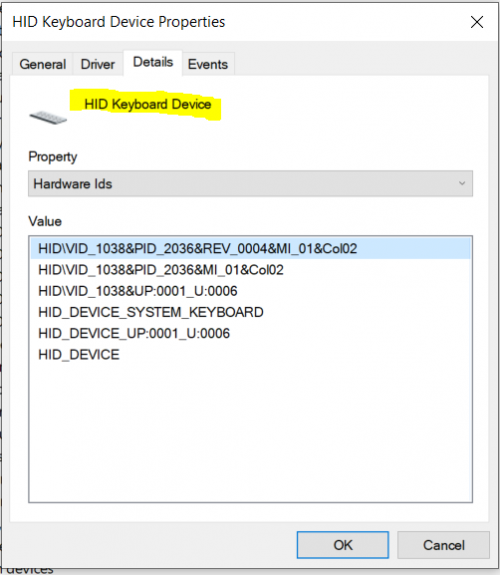Select the HID_DEVICE_UP:0001_U:0006 value

pos(134,334)
